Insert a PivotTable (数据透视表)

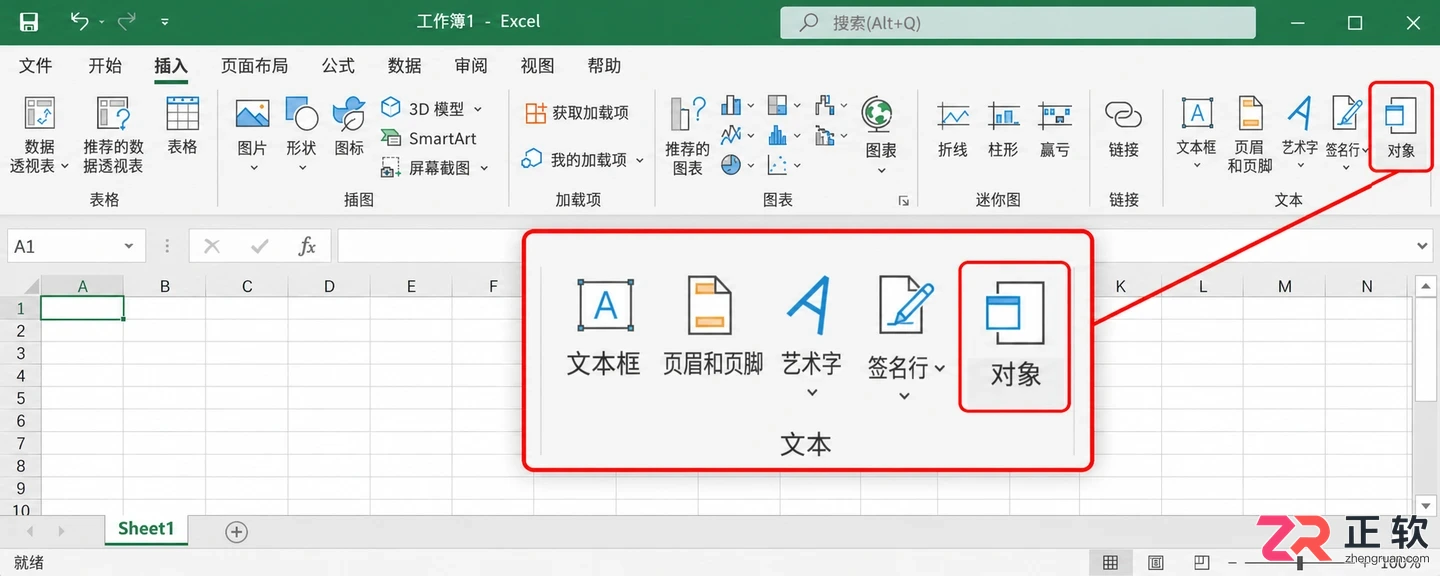click(x=40, y=136)
